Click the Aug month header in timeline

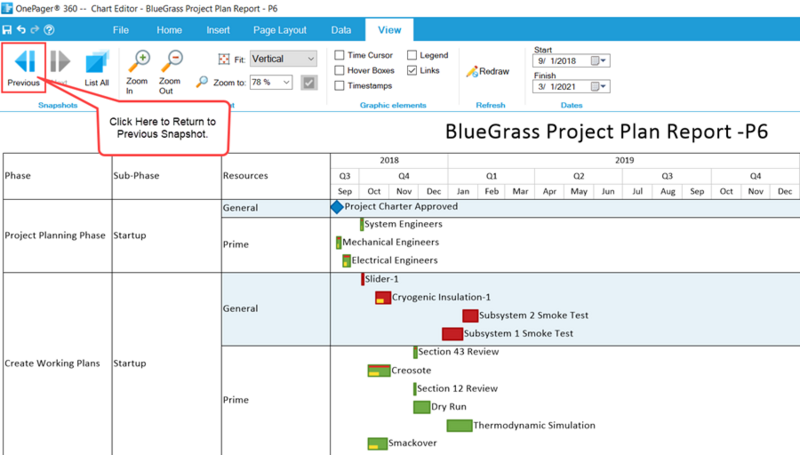point(667,191)
